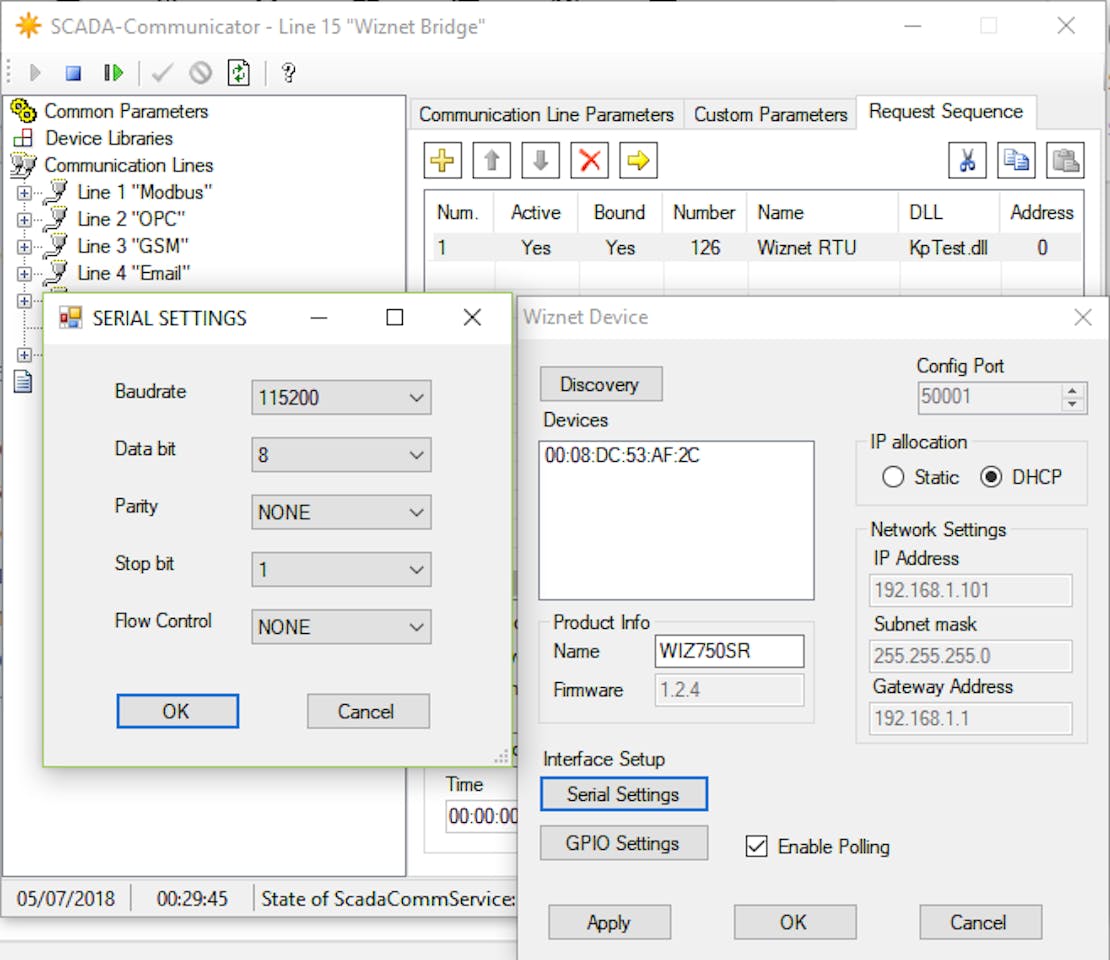
Task: Switch to Communication Line Parameters tab
Action: point(546,114)
